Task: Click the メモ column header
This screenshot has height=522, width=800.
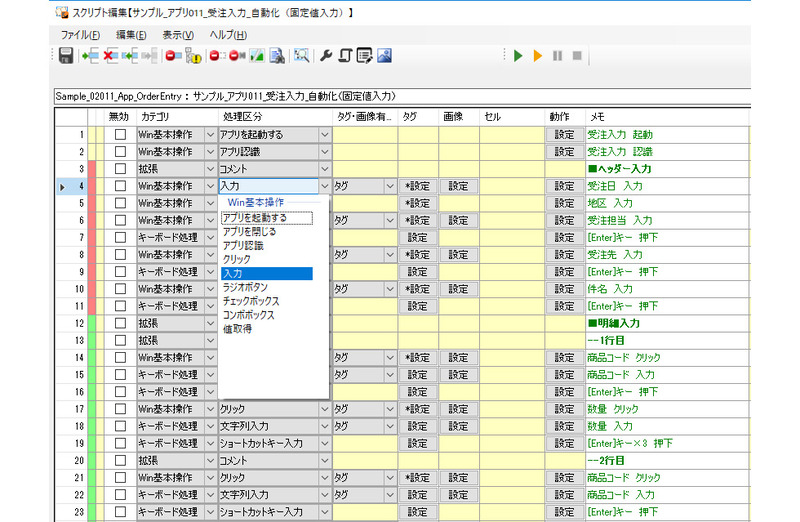Action: tap(667, 117)
